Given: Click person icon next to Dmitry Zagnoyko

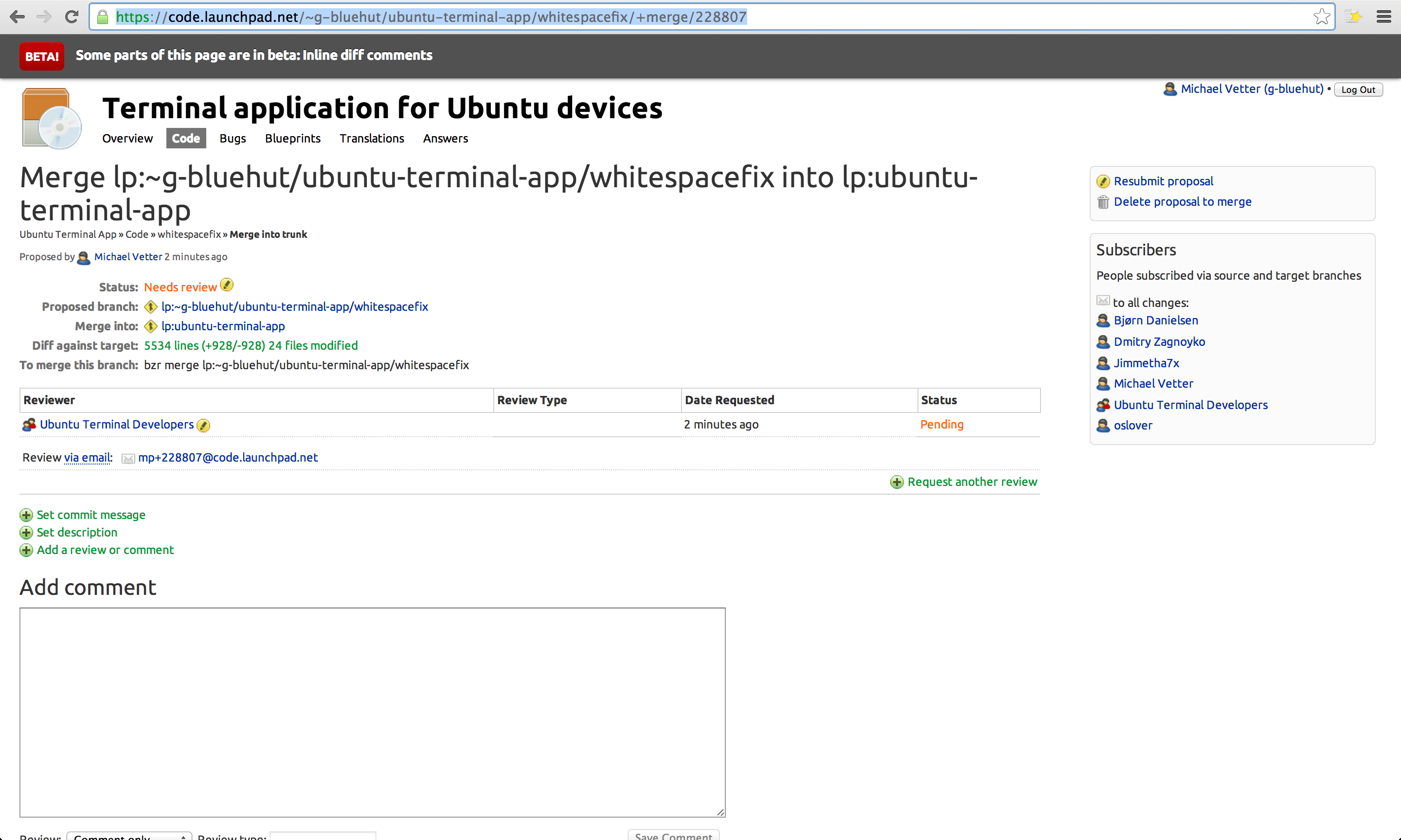Looking at the screenshot, I should [x=1103, y=342].
